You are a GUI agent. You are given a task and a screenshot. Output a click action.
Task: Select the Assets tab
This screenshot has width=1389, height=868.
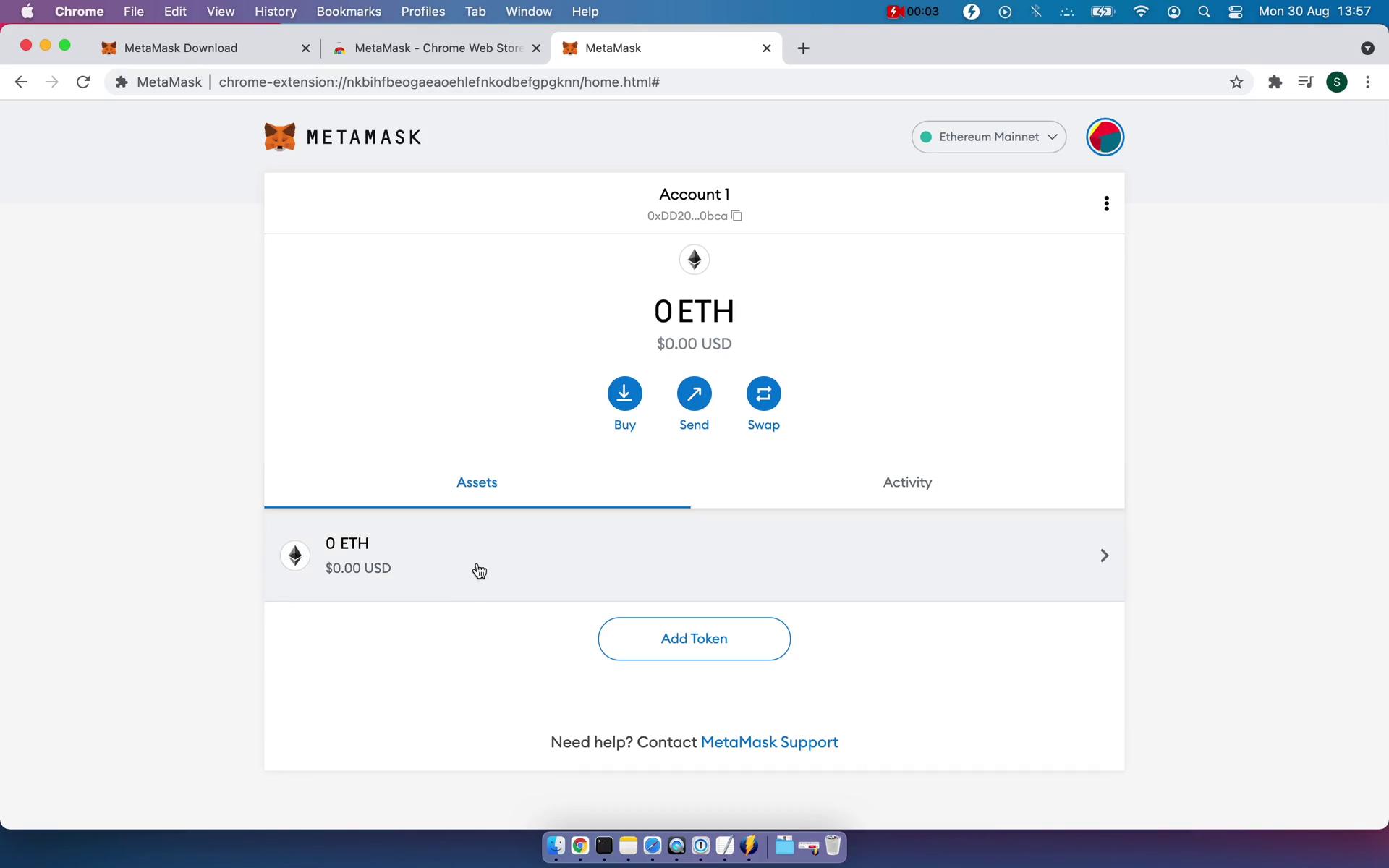tap(476, 482)
